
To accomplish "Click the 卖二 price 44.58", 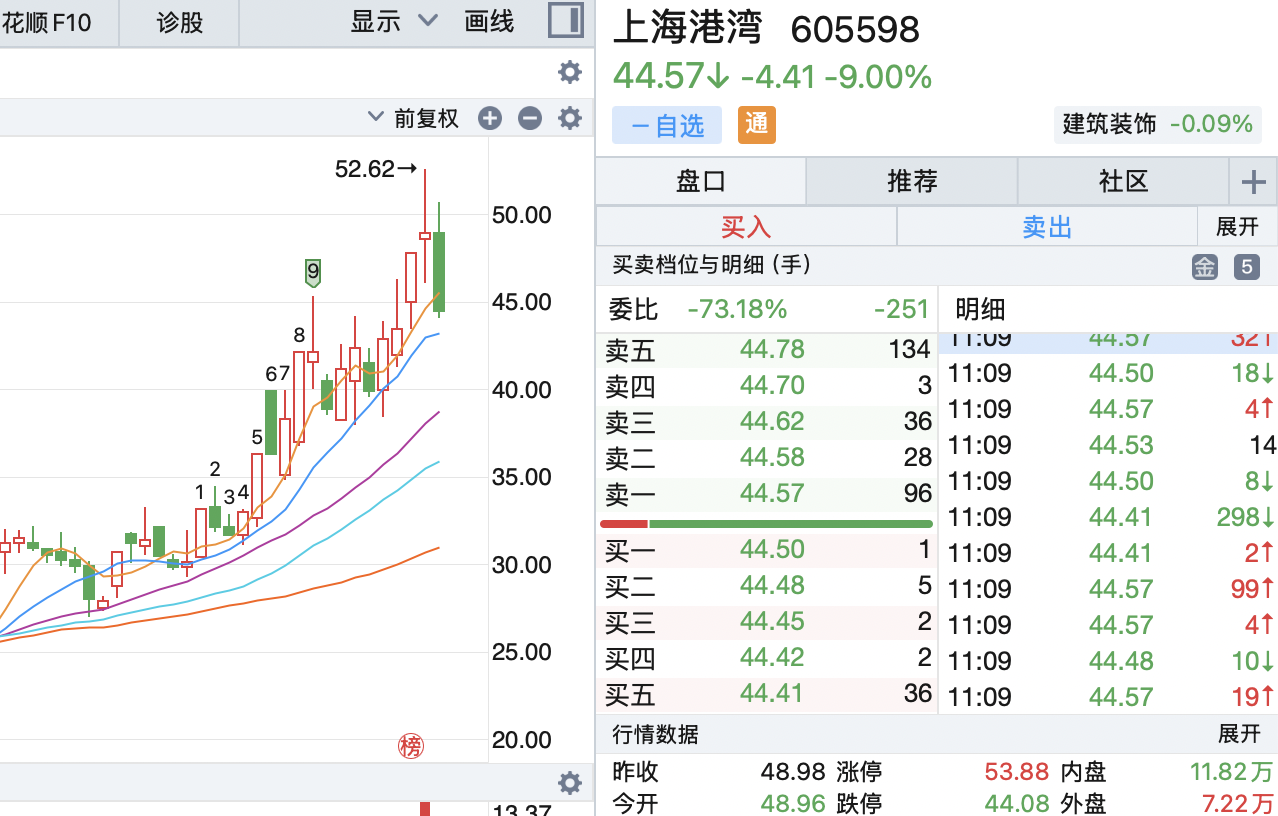I will 772,457.
